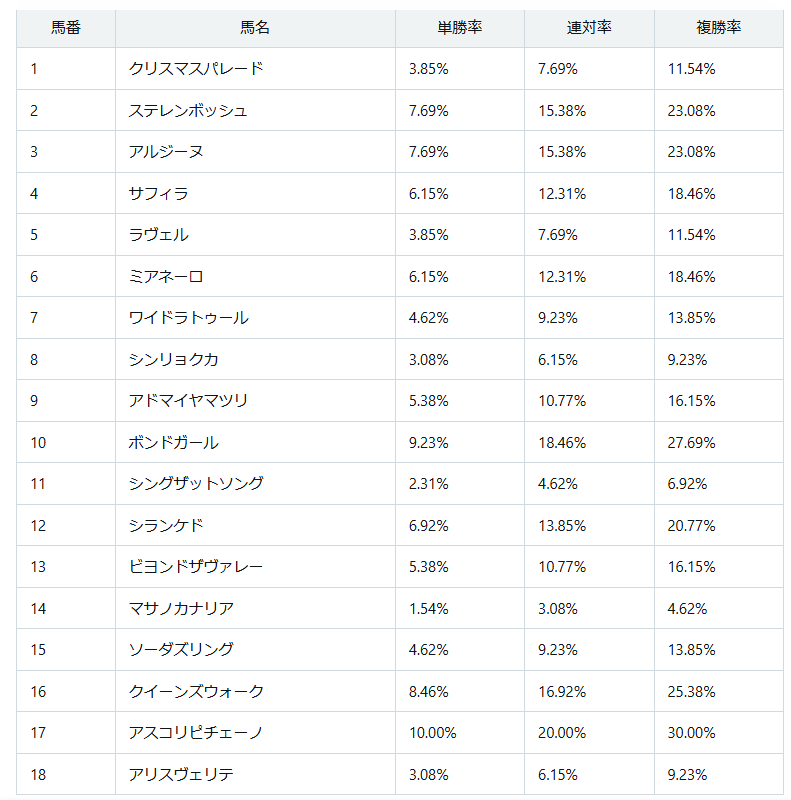Click the 30.00% place rate cell
The width and height of the screenshot is (791, 800).
(719, 733)
